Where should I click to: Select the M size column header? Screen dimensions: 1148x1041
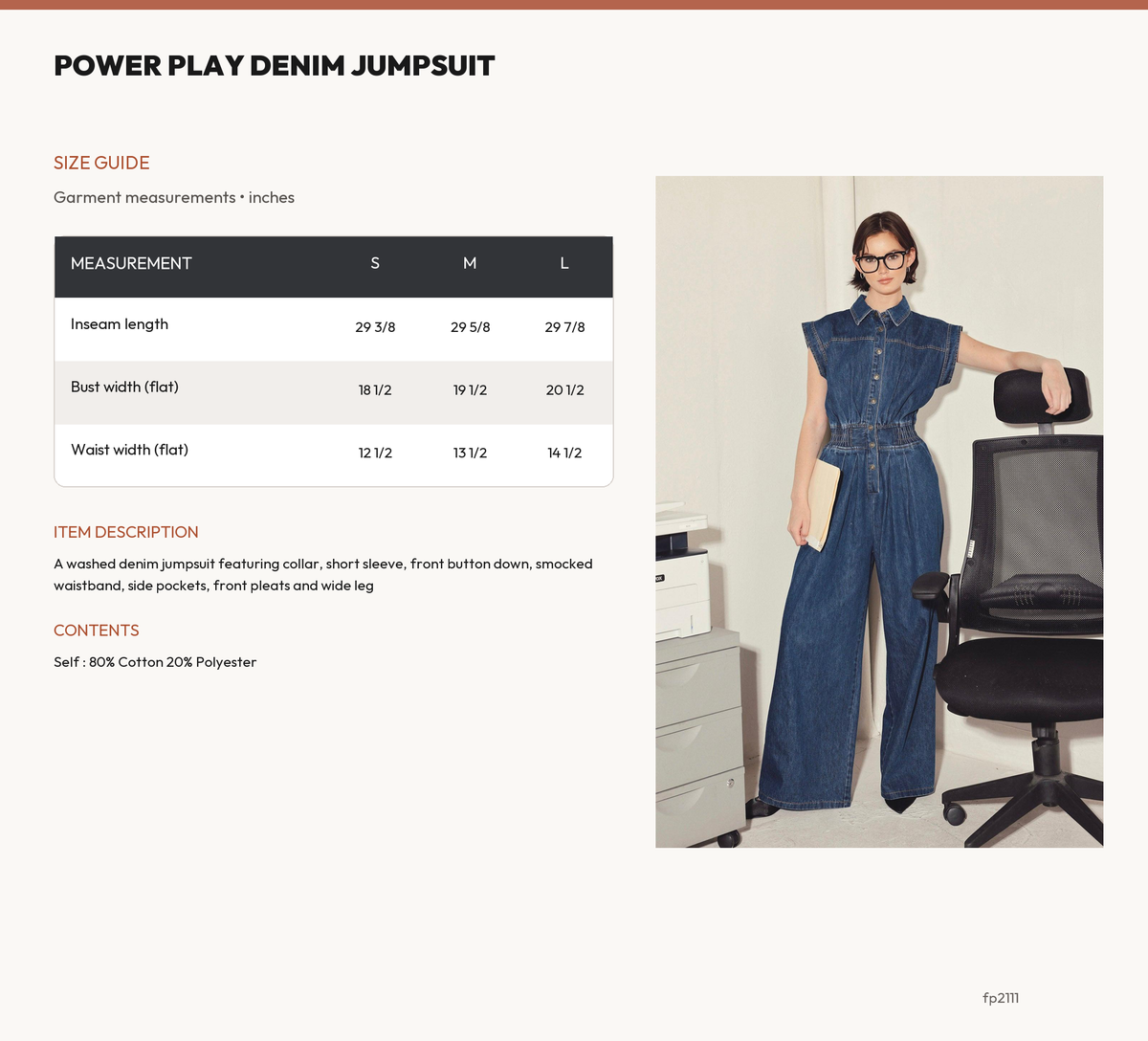pyautogui.click(x=470, y=263)
